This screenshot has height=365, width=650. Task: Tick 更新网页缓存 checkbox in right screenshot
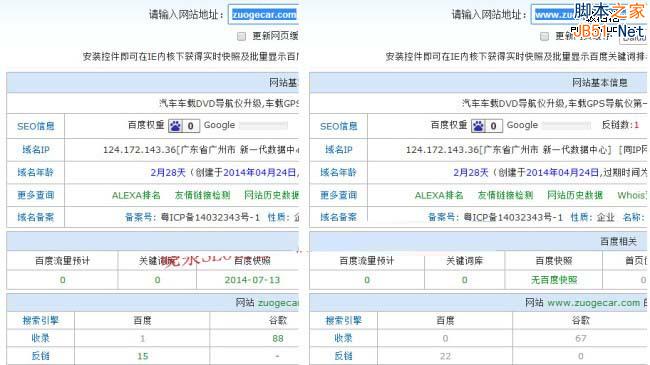(x=544, y=36)
